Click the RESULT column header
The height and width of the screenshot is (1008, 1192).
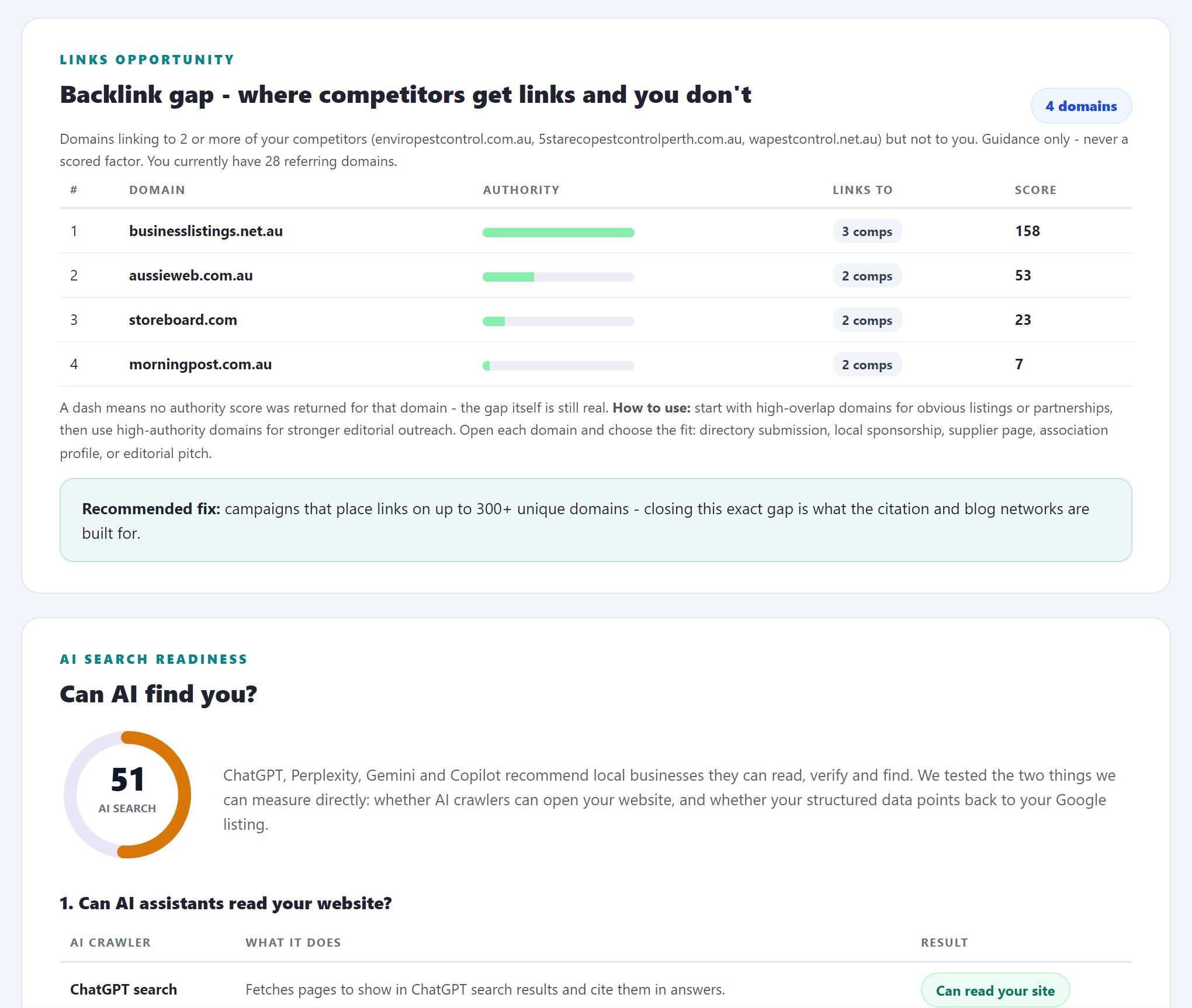[944, 943]
